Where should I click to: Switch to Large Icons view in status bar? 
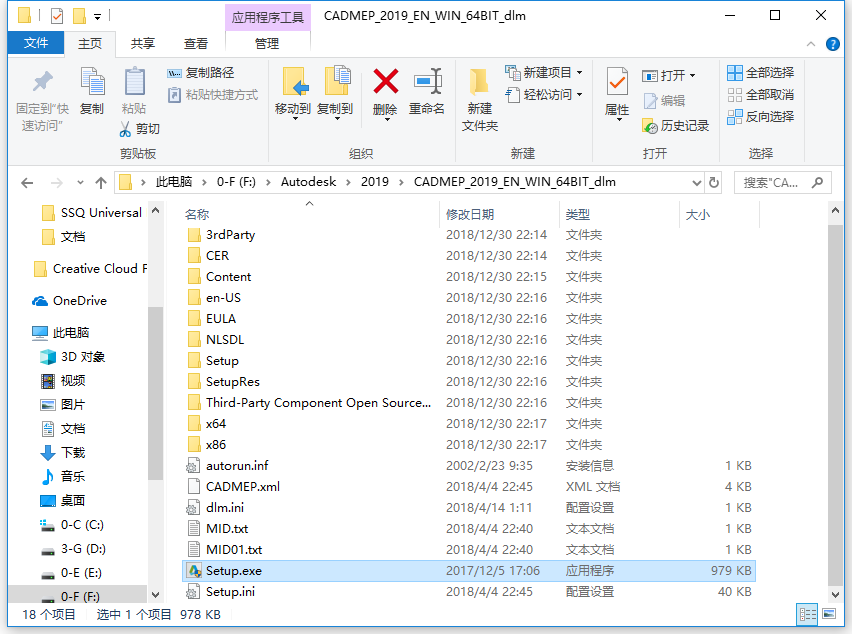(x=829, y=614)
